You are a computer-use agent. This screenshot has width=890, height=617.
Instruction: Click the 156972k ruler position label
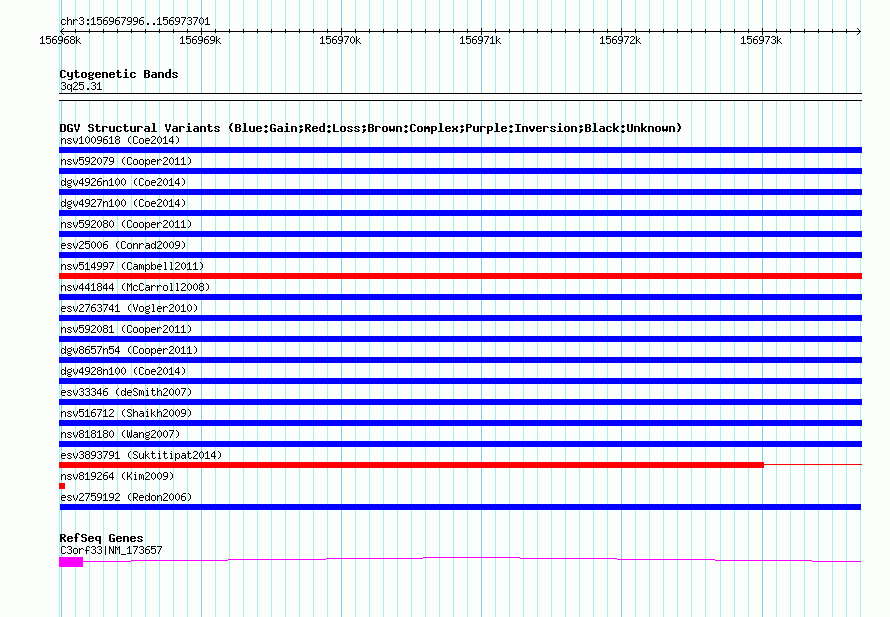pyautogui.click(x=619, y=40)
